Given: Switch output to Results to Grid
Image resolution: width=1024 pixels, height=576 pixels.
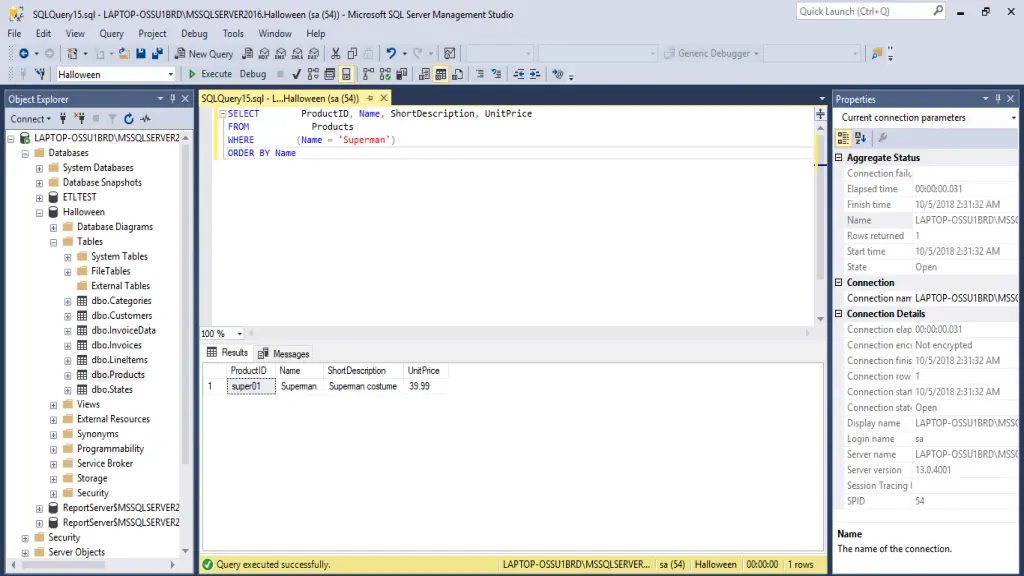Looking at the screenshot, I should pos(441,74).
